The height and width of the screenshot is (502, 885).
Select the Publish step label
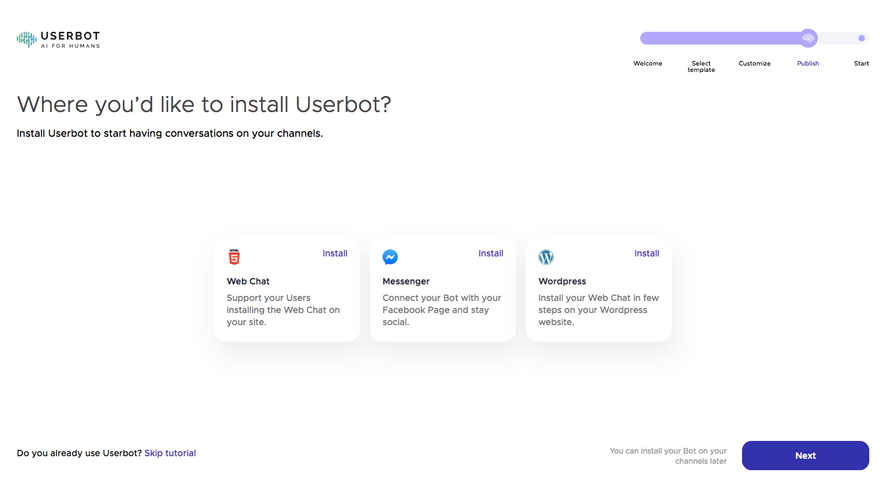[808, 63]
